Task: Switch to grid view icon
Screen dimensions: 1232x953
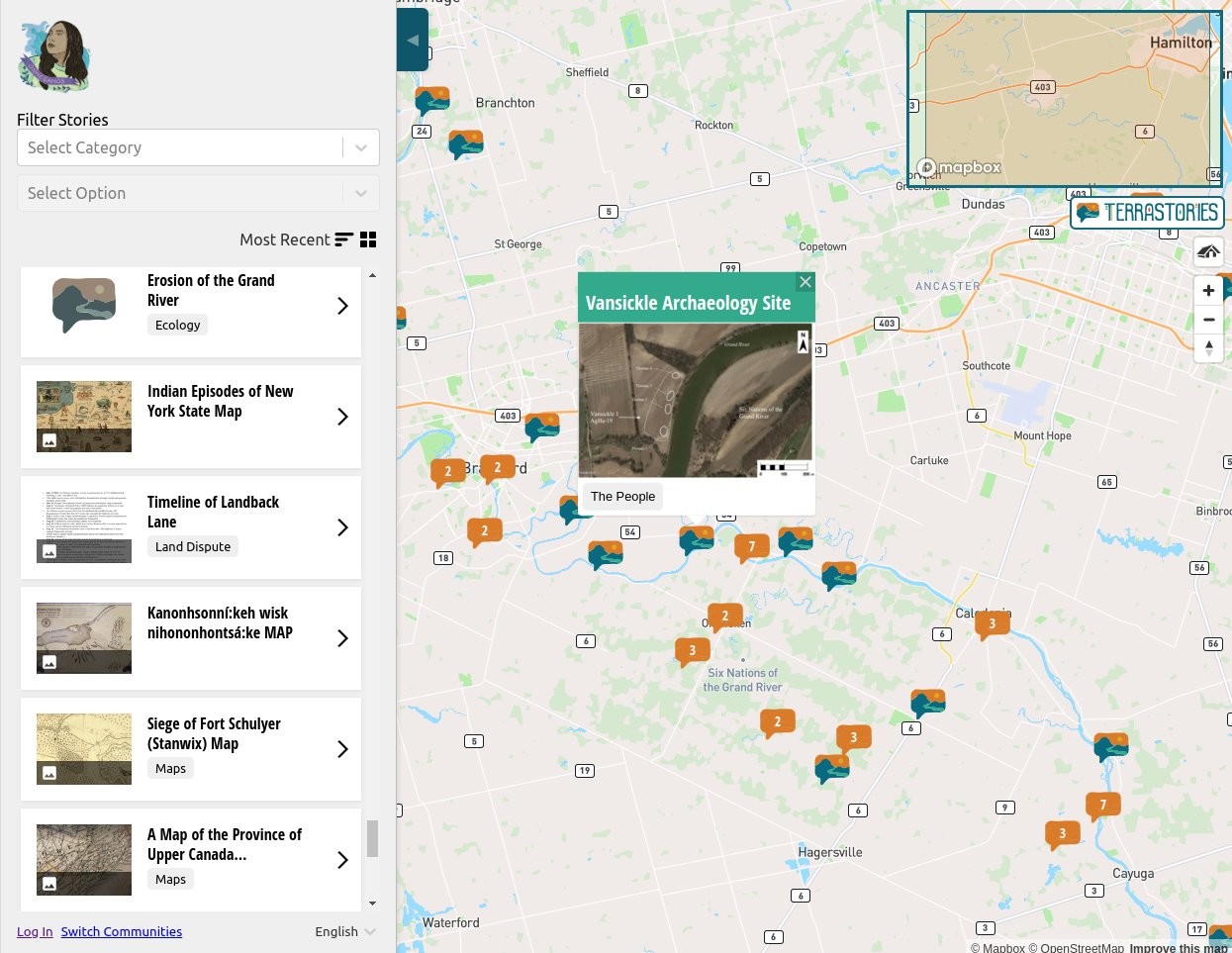Action: [x=368, y=239]
